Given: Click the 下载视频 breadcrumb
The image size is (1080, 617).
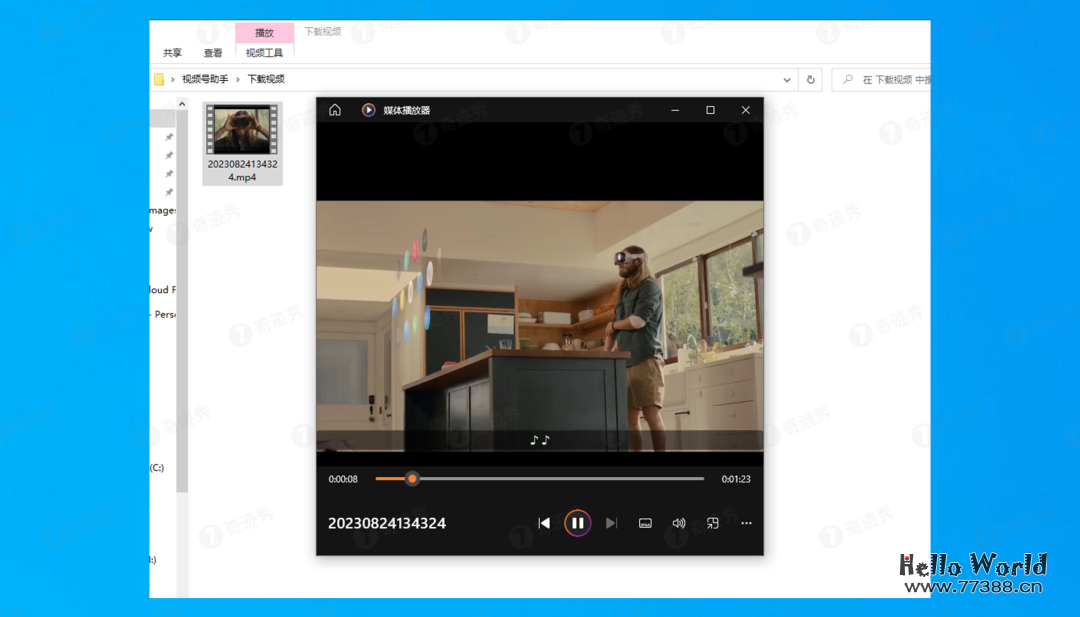Looking at the screenshot, I should 266,79.
